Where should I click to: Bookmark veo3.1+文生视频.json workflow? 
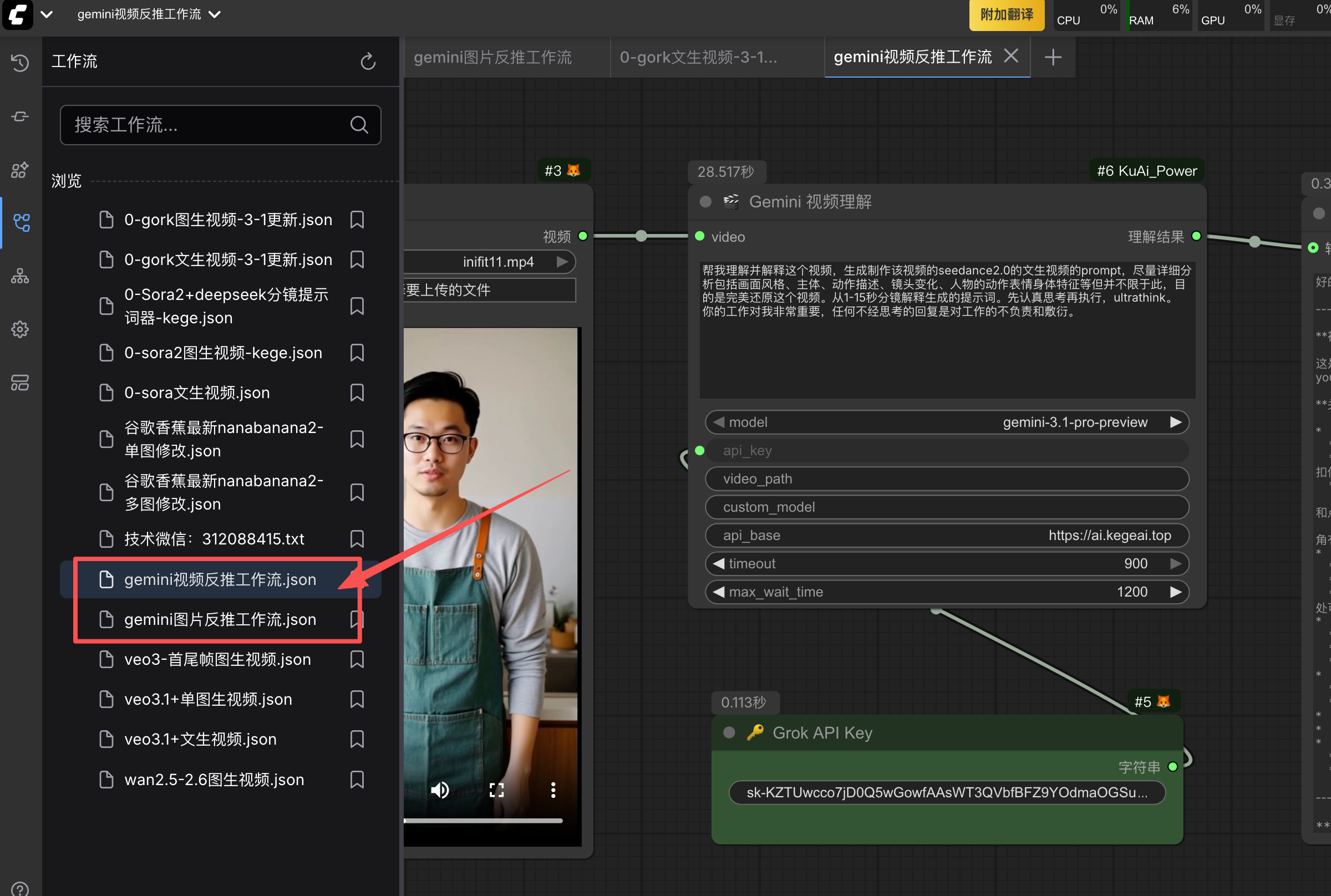tap(357, 740)
